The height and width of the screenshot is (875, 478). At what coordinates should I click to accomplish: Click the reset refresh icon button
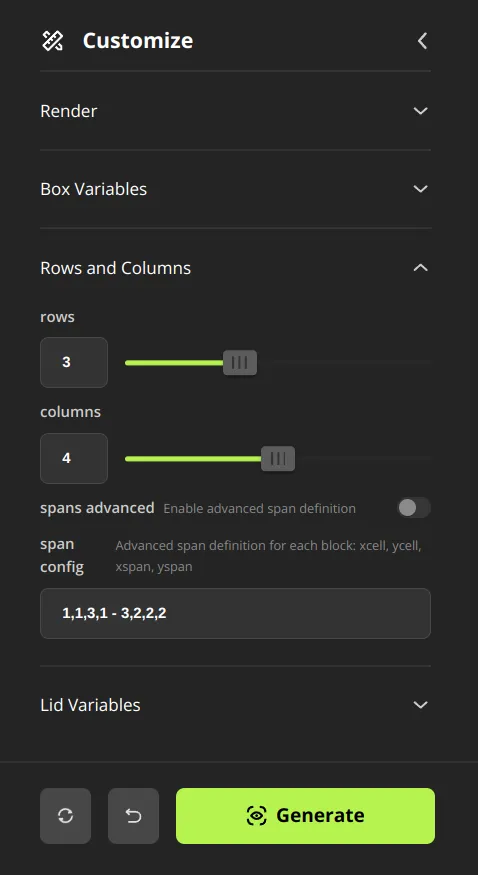point(65,816)
